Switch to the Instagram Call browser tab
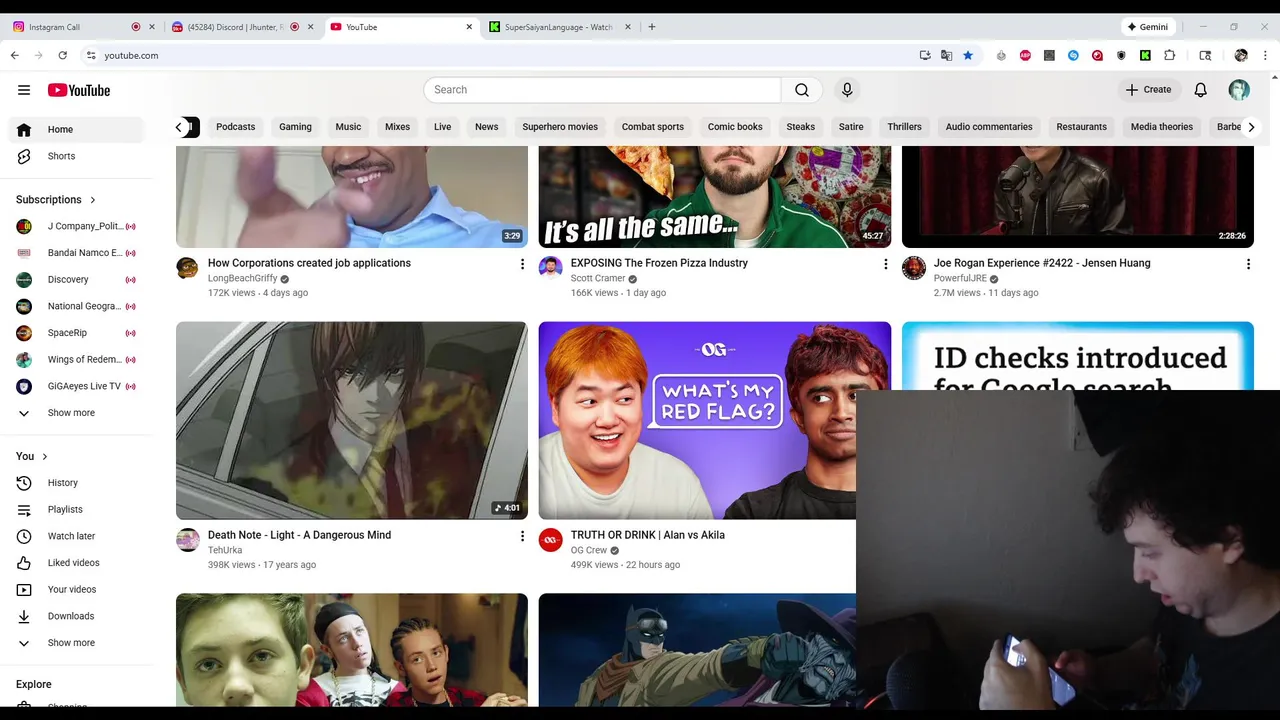Image resolution: width=1280 pixels, height=720 pixels. click(70, 27)
